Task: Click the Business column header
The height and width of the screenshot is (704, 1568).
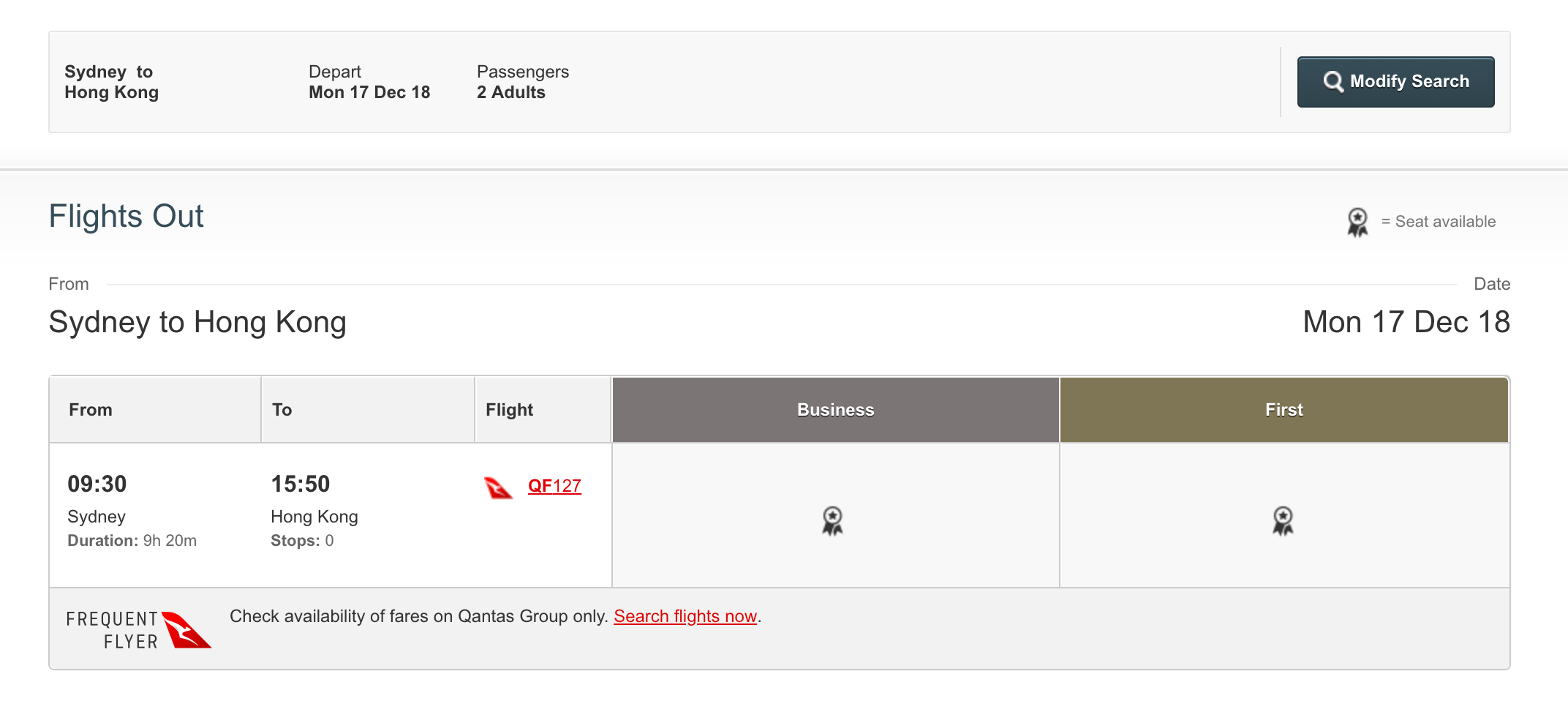Action: [x=835, y=410]
